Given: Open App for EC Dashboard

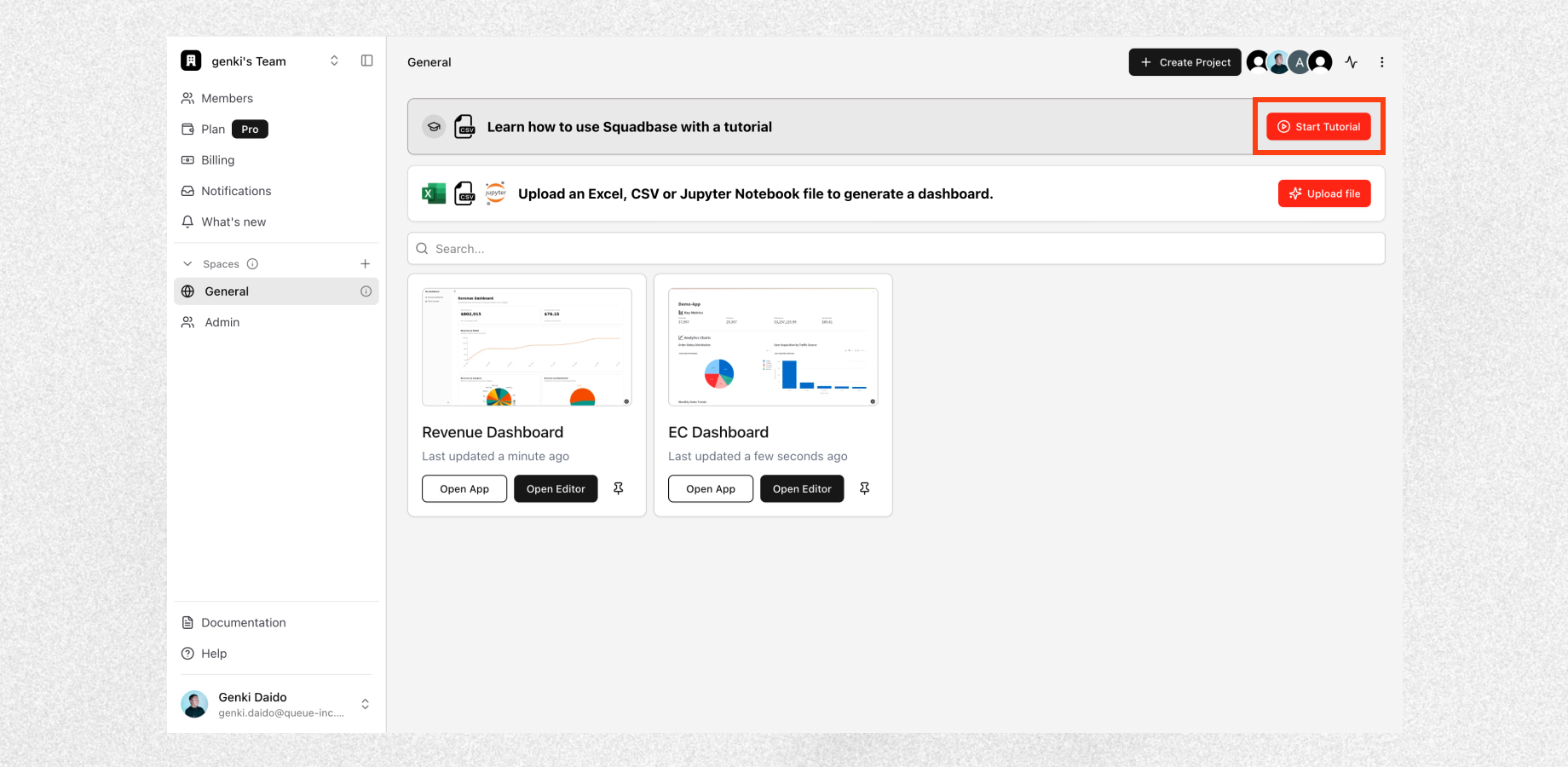Looking at the screenshot, I should [x=711, y=489].
